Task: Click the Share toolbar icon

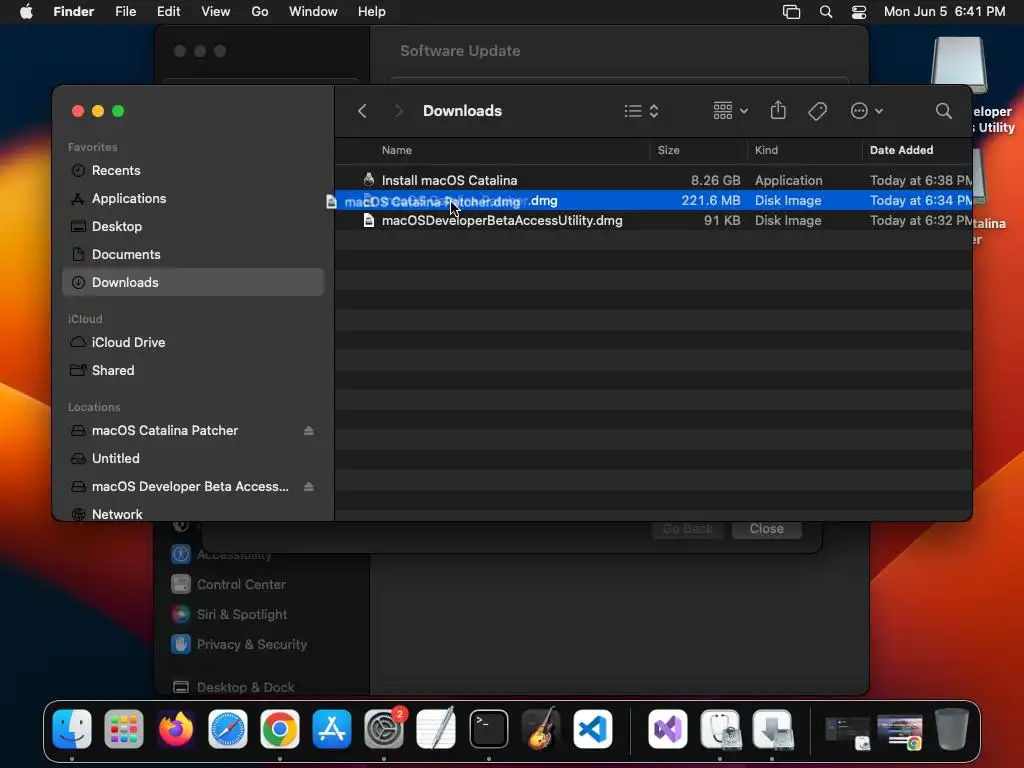Action: (778, 110)
